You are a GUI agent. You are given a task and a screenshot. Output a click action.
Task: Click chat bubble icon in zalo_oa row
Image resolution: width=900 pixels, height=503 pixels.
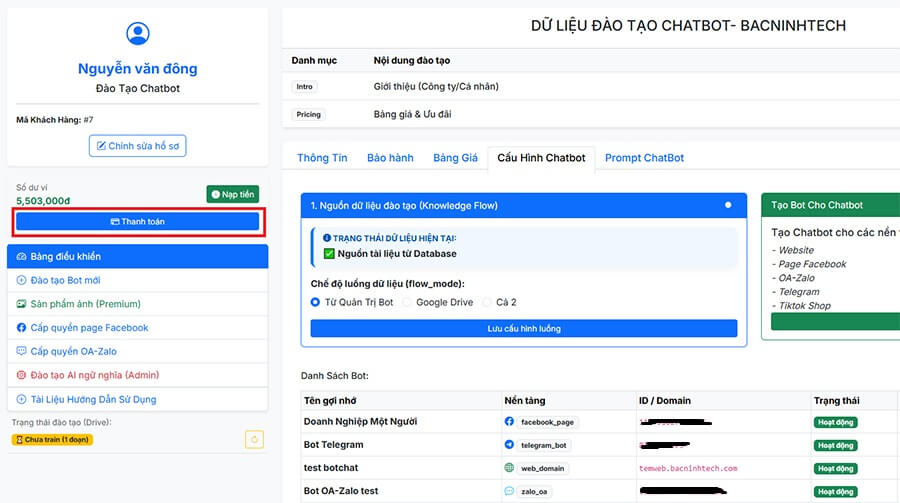pyautogui.click(x=509, y=491)
